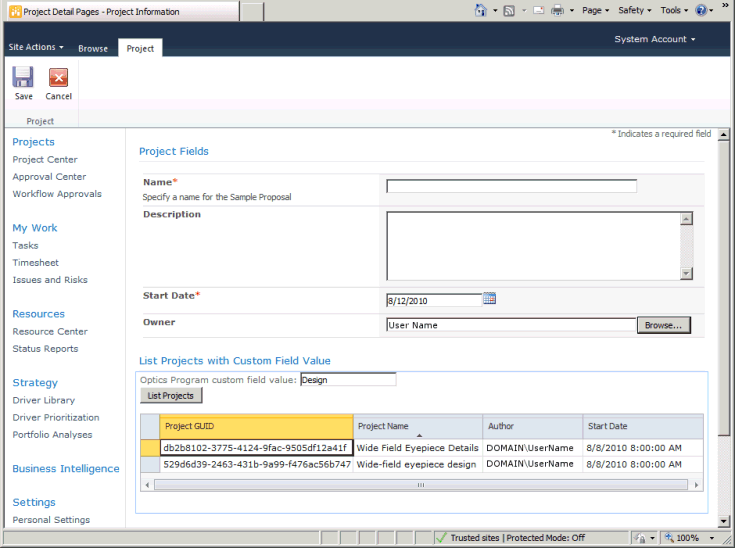735x548 pixels.
Task: Click the Project Detail Pages tab favicon
Action: click(15, 12)
